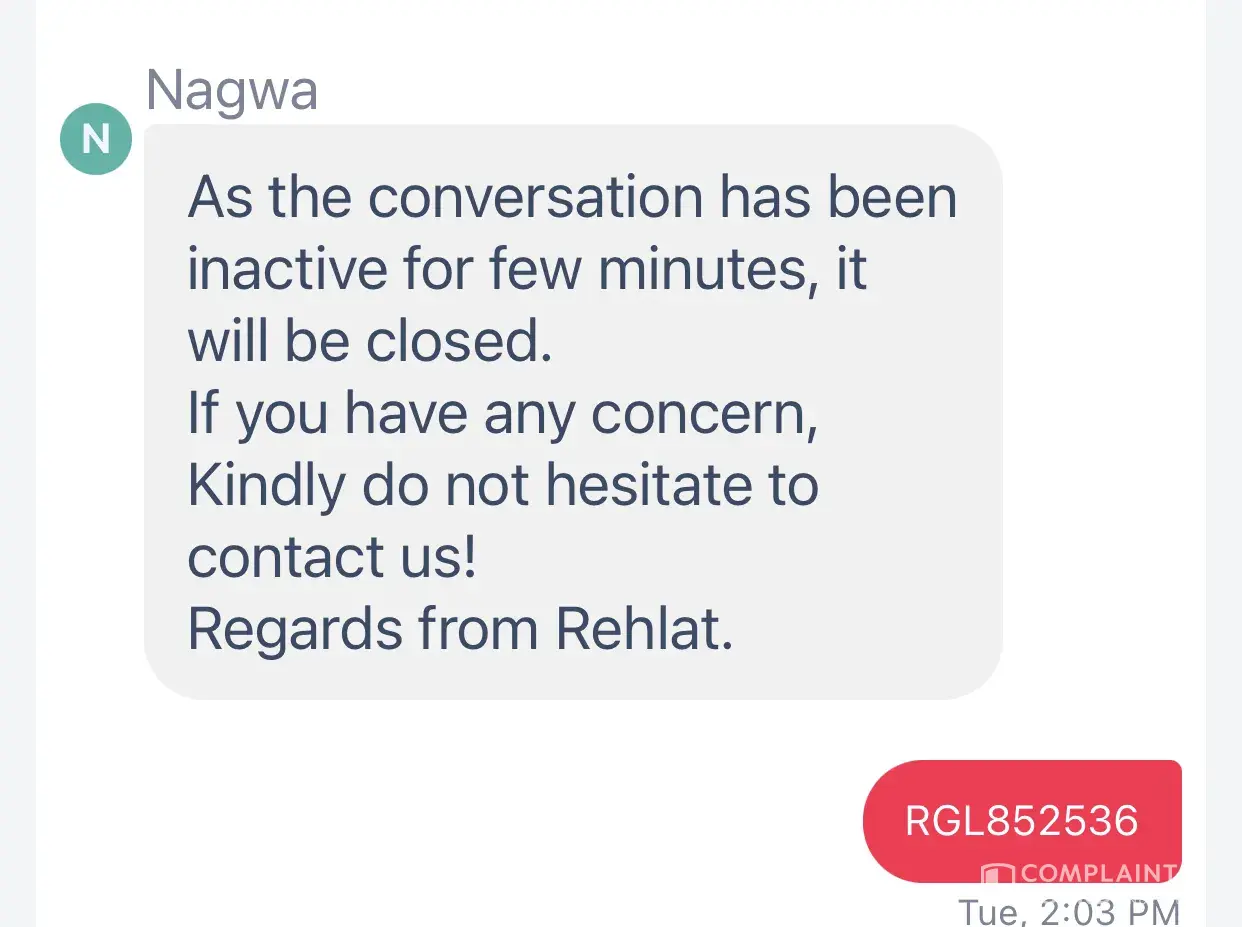
Task: Tap the red RGL852536 message bubble
Action: 1022,821
